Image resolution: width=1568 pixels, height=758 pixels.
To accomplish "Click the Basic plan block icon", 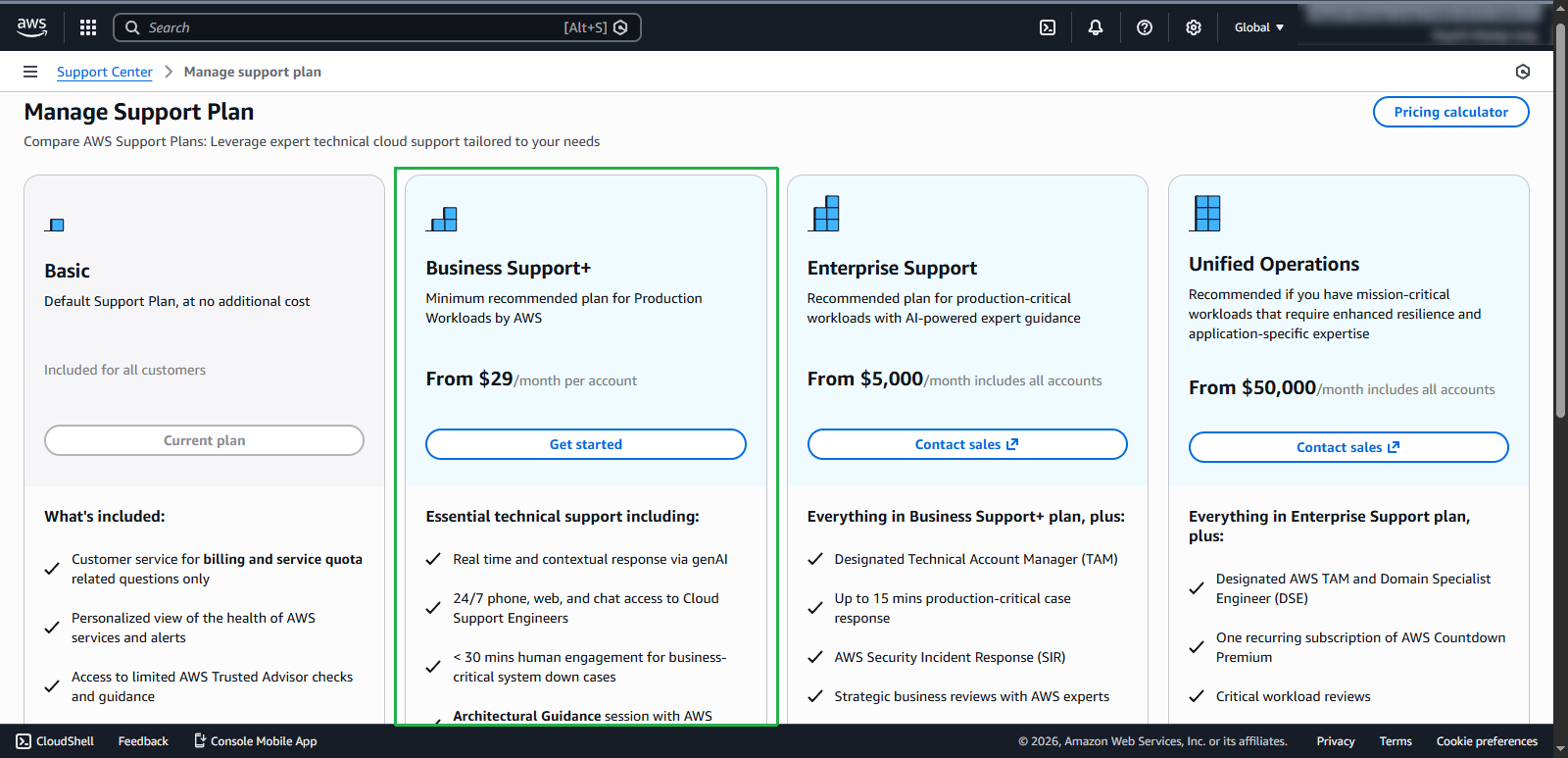I will pyautogui.click(x=55, y=226).
